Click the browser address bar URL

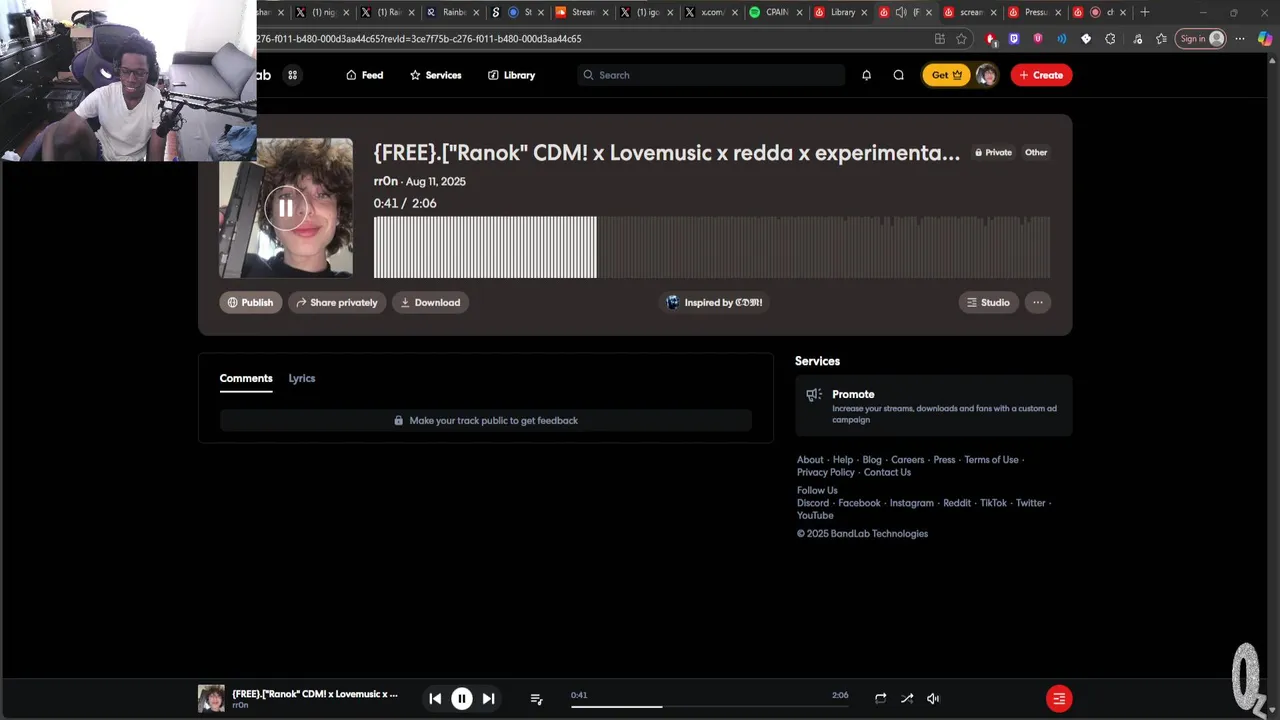point(420,39)
